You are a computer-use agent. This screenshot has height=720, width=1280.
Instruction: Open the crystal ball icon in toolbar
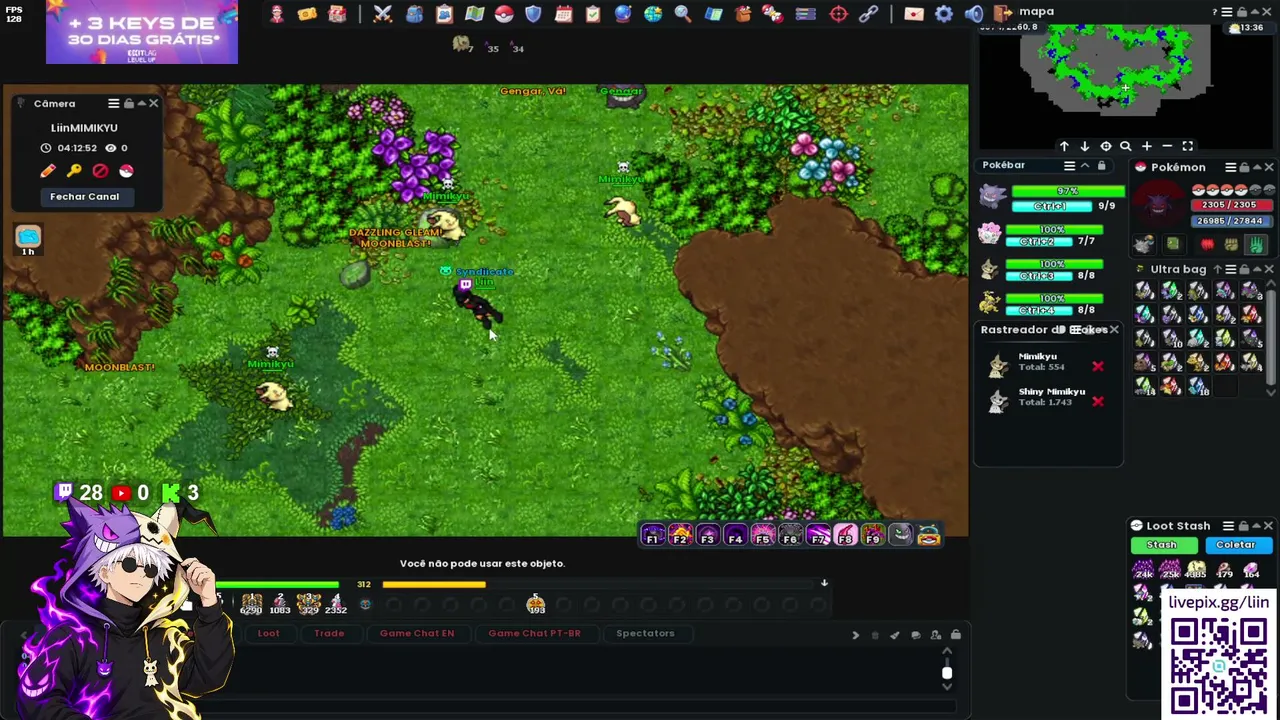pos(623,14)
